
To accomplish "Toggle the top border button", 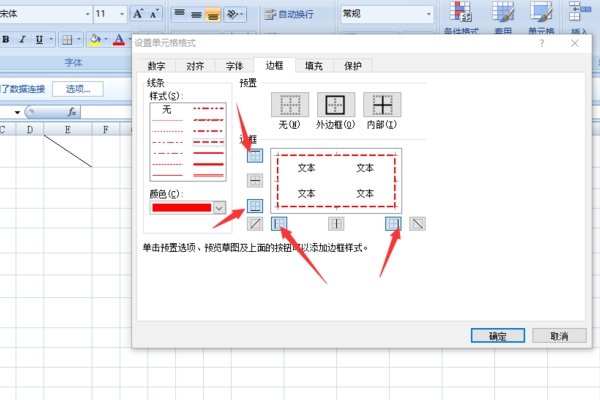I will click(x=255, y=155).
